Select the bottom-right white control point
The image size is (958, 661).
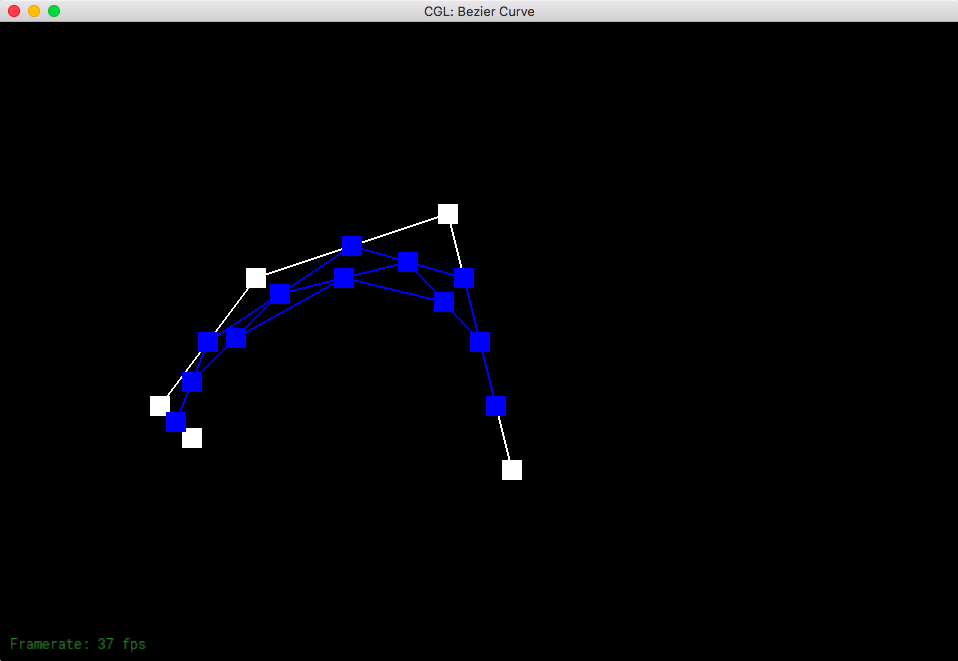[x=512, y=470]
